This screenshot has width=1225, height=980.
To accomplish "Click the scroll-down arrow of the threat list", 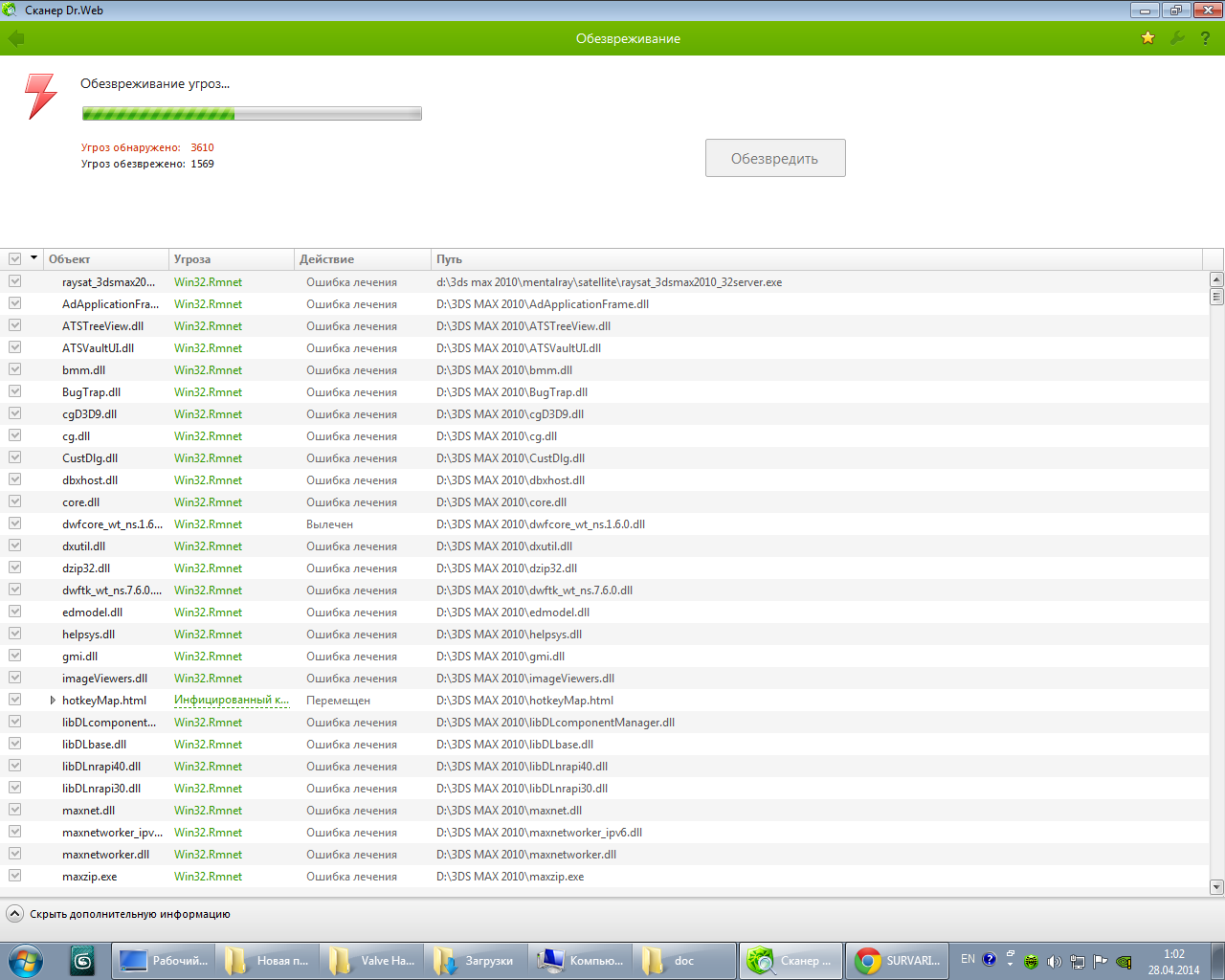I will pyautogui.click(x=1216, y=887).
